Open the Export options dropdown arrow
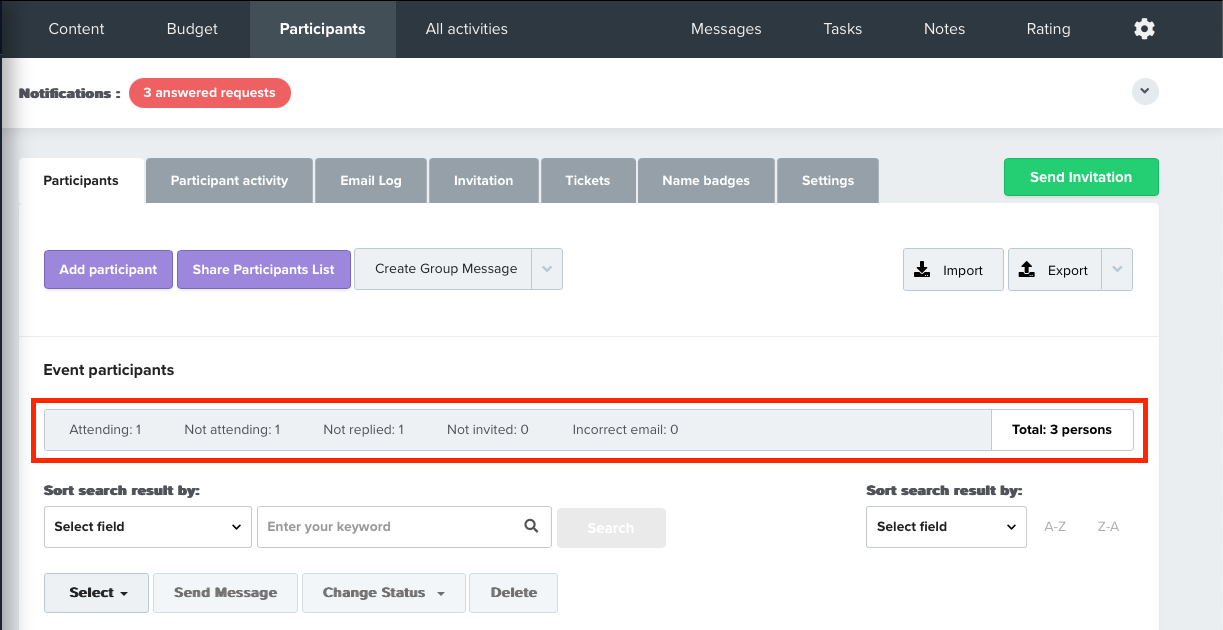 click(x=1117, y=270)
